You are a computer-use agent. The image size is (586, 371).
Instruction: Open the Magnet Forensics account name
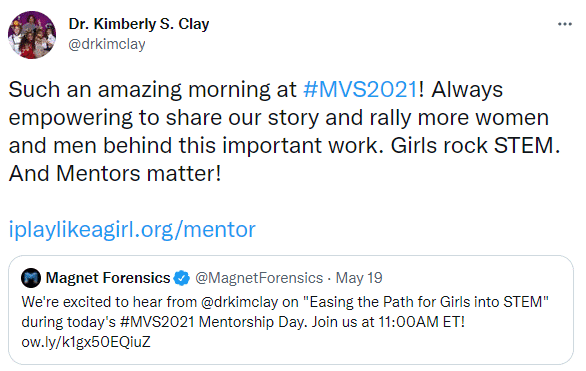pos(108,278)
